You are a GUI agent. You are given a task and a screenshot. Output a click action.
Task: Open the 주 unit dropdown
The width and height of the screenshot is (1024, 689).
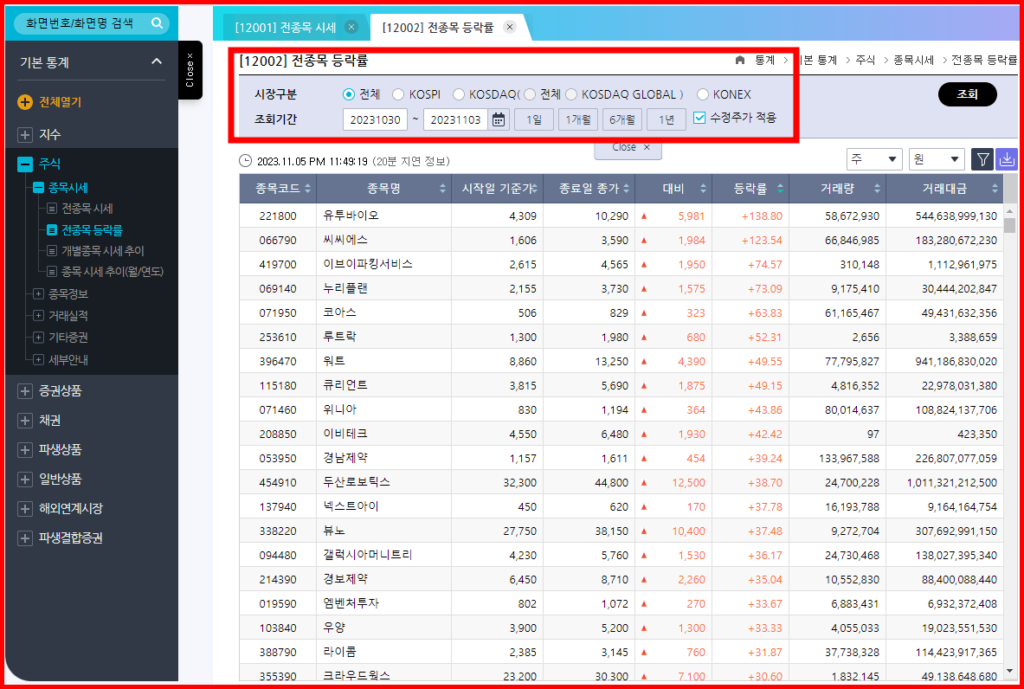click(x=874, y=159)
